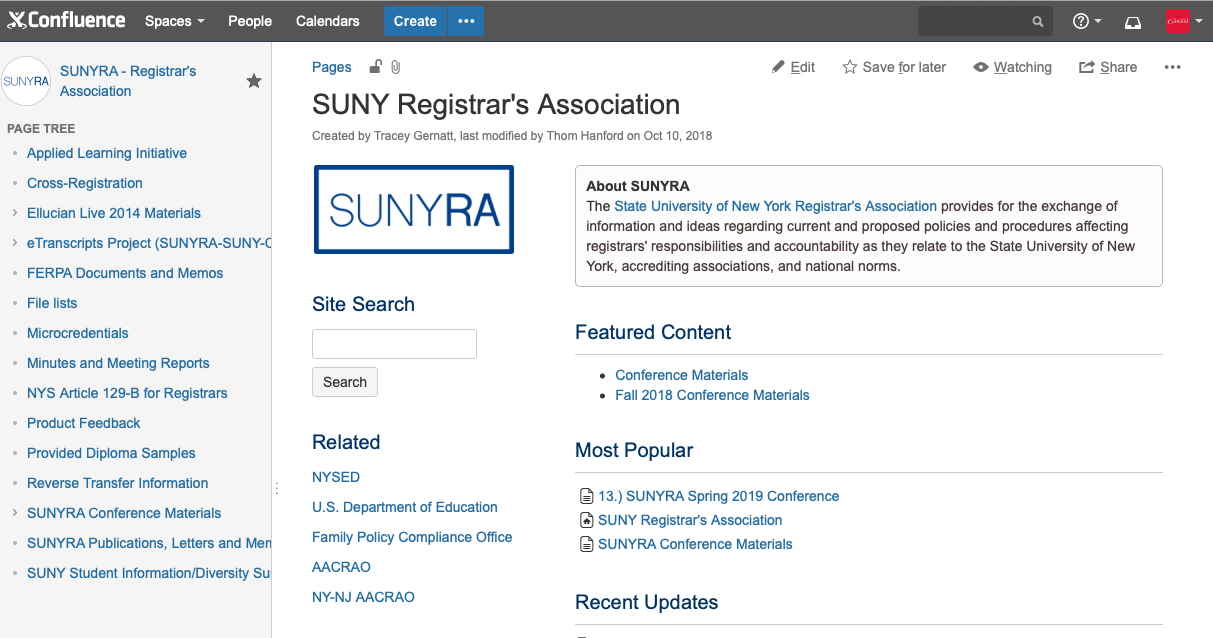
Task: Click the Share button
Action: click(1108, 67)
